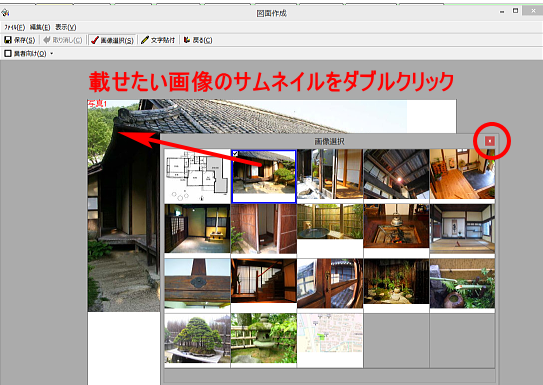
Task: Select the bonsai tree thumbnail
Action: pyautogui.click(x=197, y=338)
